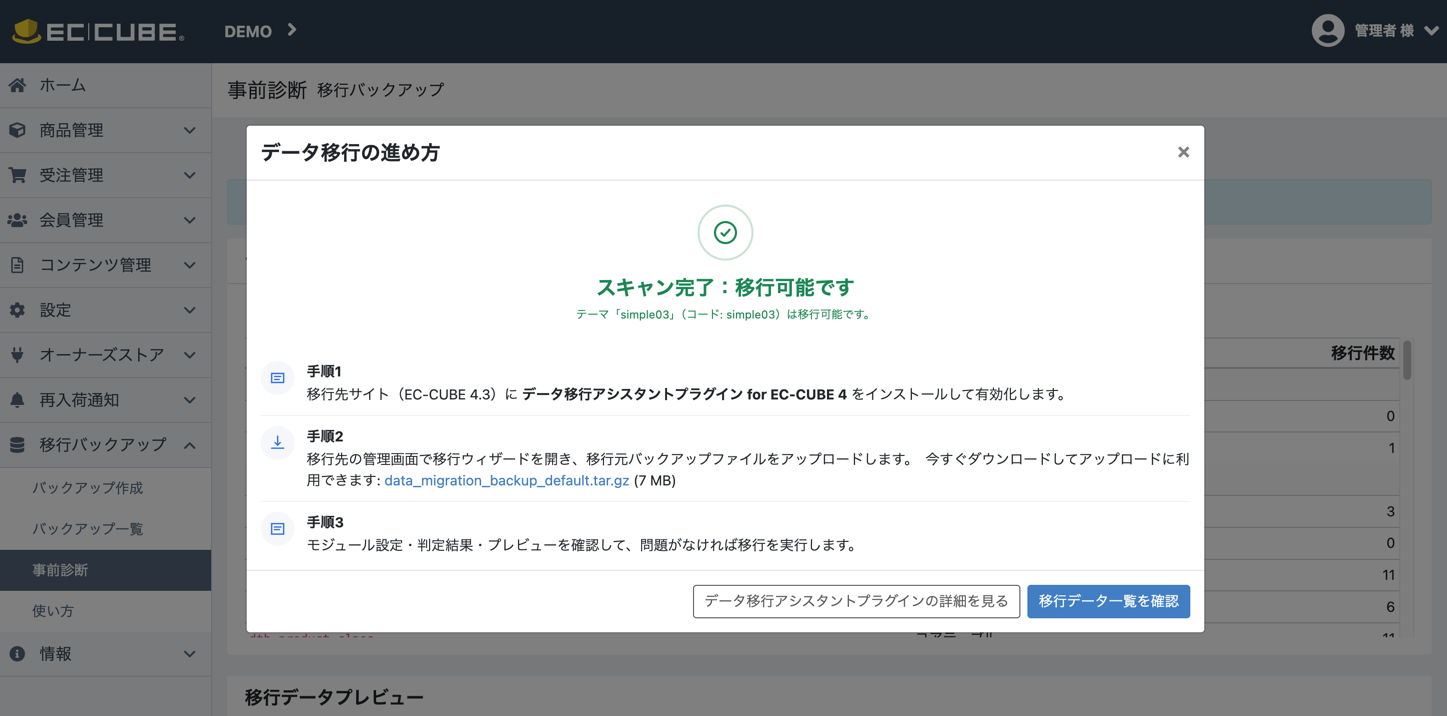1447x716 pixels.
Task: Select 事前診断 in sidebar
Action: 105,570
